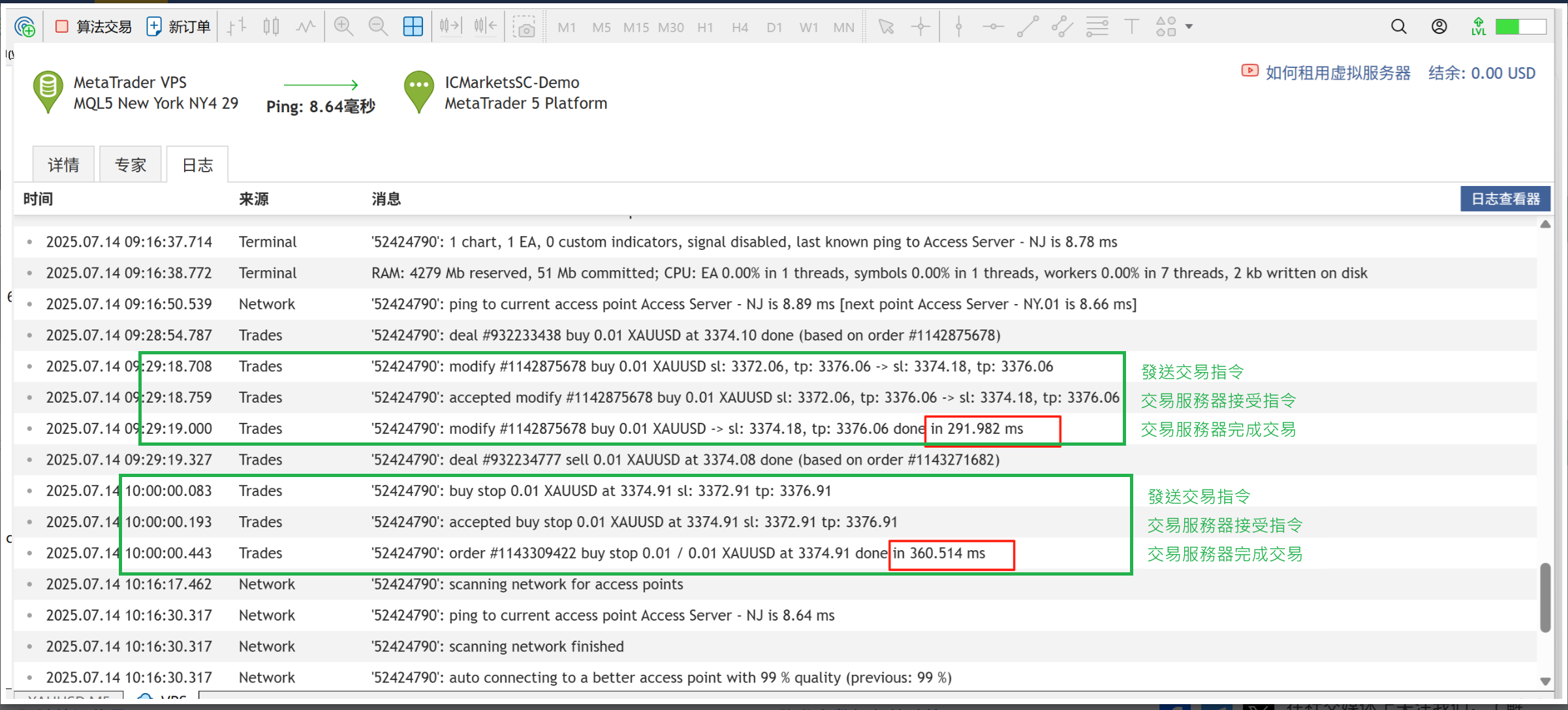The height and width of the screenshot is (710, 1568).
Task: Click the green LVL upgrade icon
Action: click(1479, 27)
